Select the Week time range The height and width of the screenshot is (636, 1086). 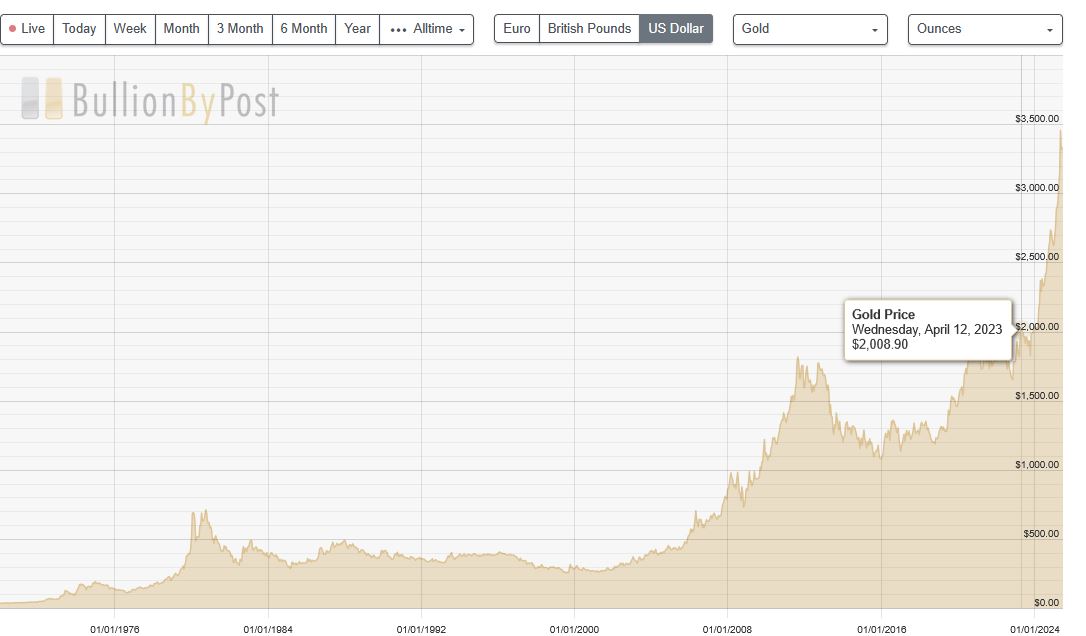click(130, 29)
